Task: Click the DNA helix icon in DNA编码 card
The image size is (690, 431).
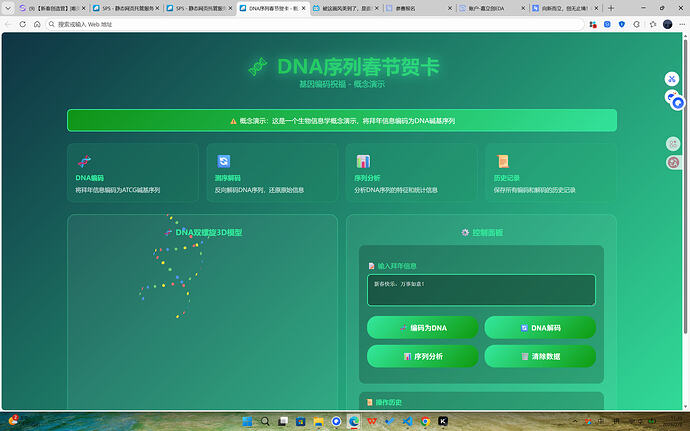Action: (x=84, y=162)
